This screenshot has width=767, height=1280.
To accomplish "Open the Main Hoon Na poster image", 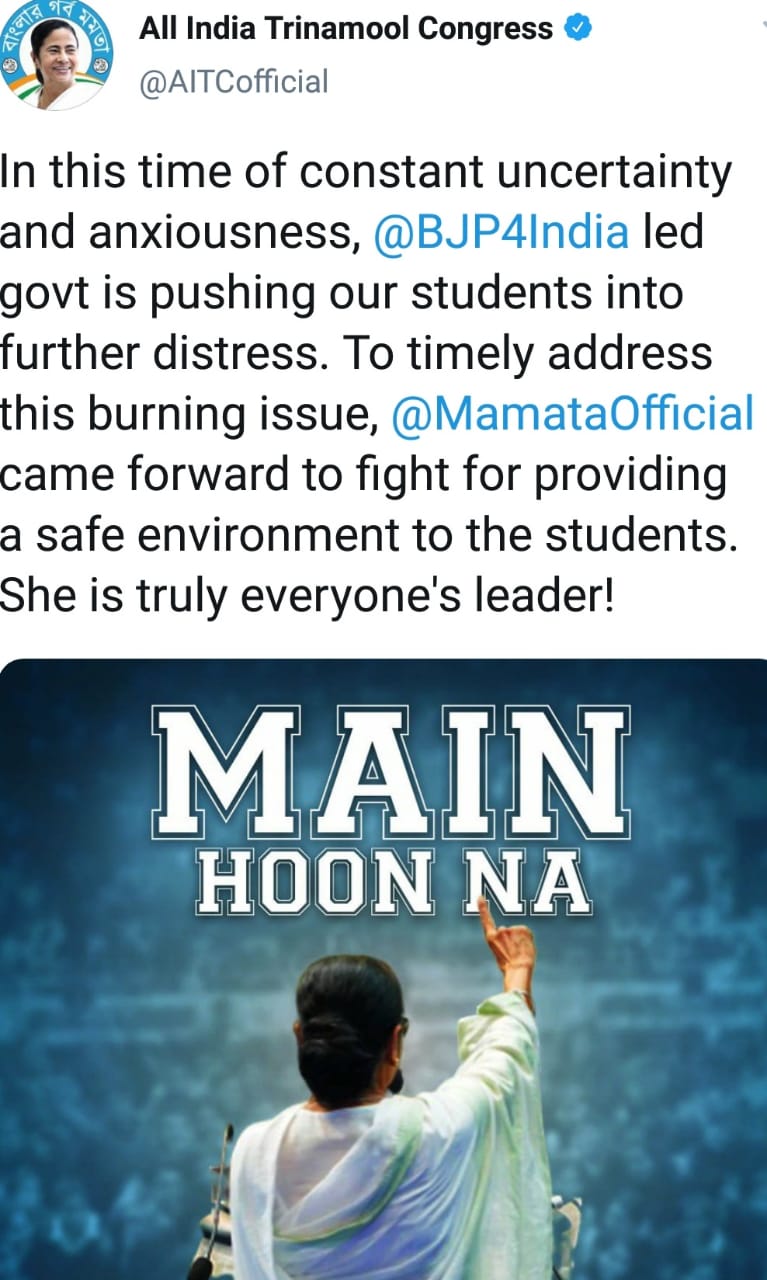I will (x=383, y=968).
